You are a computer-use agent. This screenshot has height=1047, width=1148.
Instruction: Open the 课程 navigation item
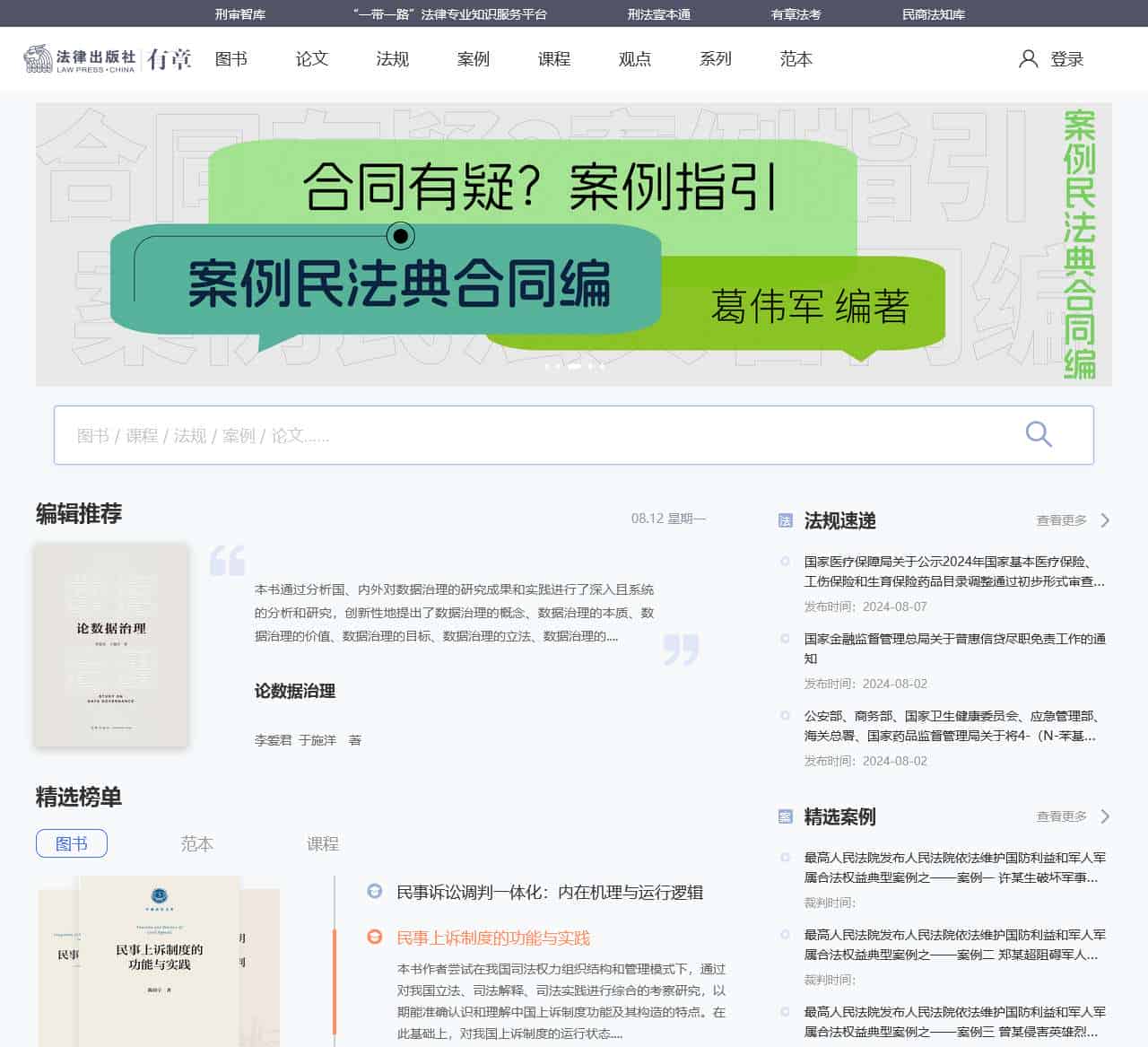[554, 59]
